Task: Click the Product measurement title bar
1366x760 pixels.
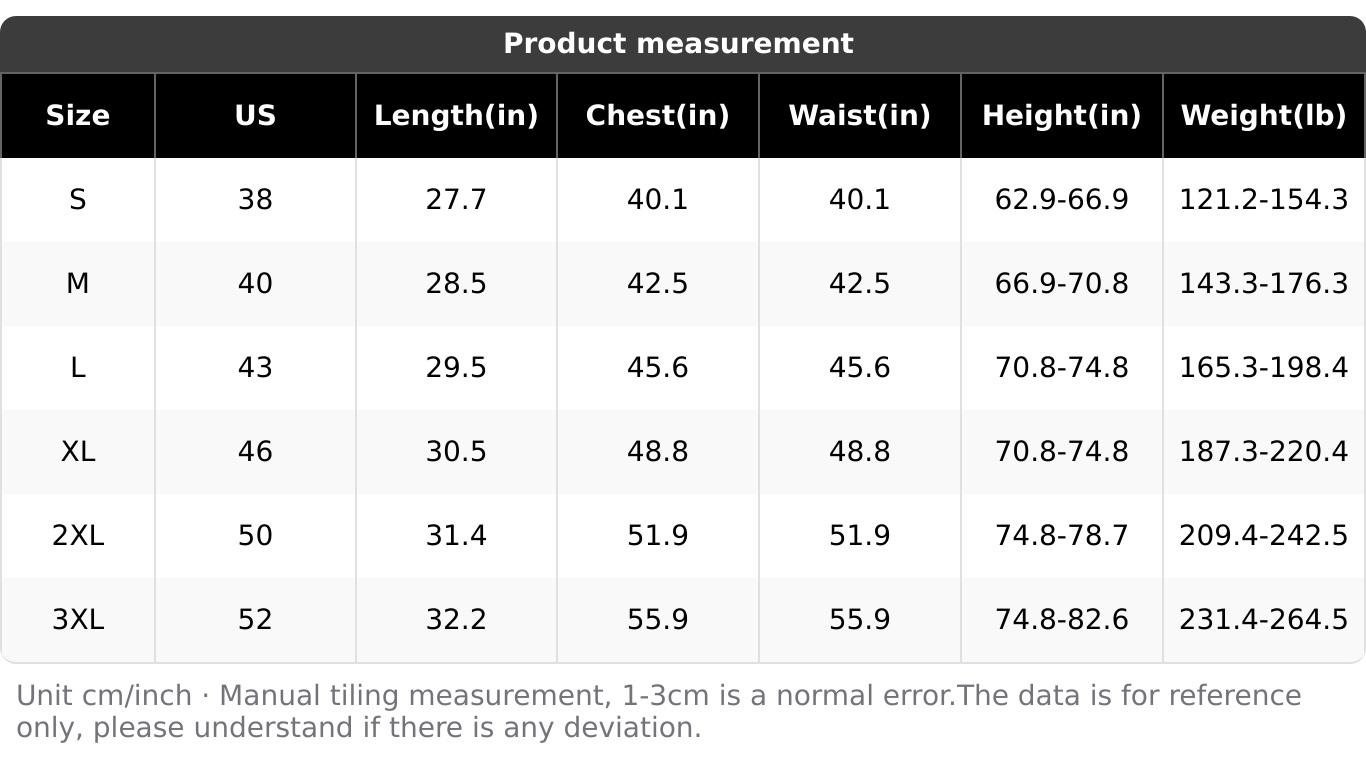Action: pyautogui.click(x=678, y=44)
